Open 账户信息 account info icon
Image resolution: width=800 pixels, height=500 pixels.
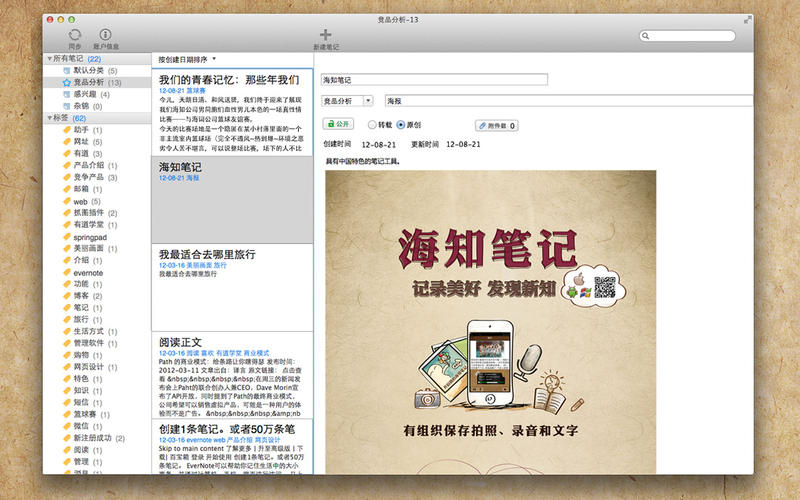pos(106,34)
